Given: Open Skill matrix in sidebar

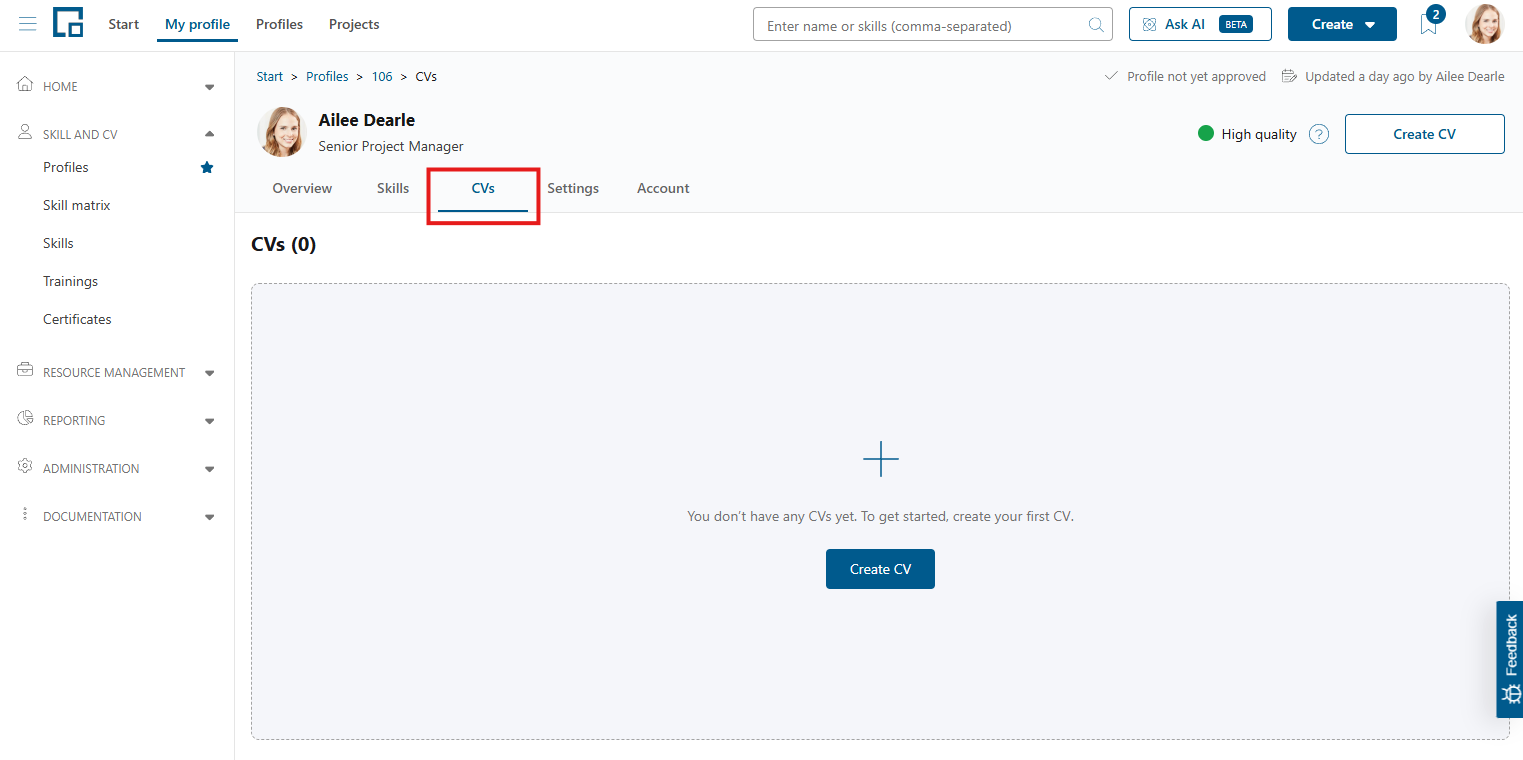Looking at the screenshot, I should [77, 205].
